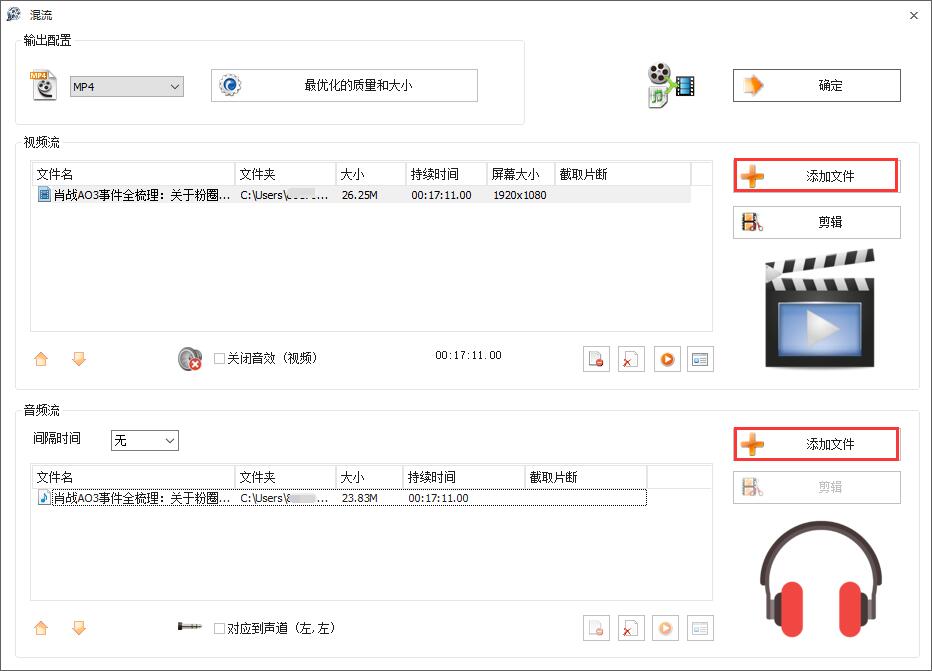
Task: Move the audio file up in the list
Action: (x=40, y=628)
